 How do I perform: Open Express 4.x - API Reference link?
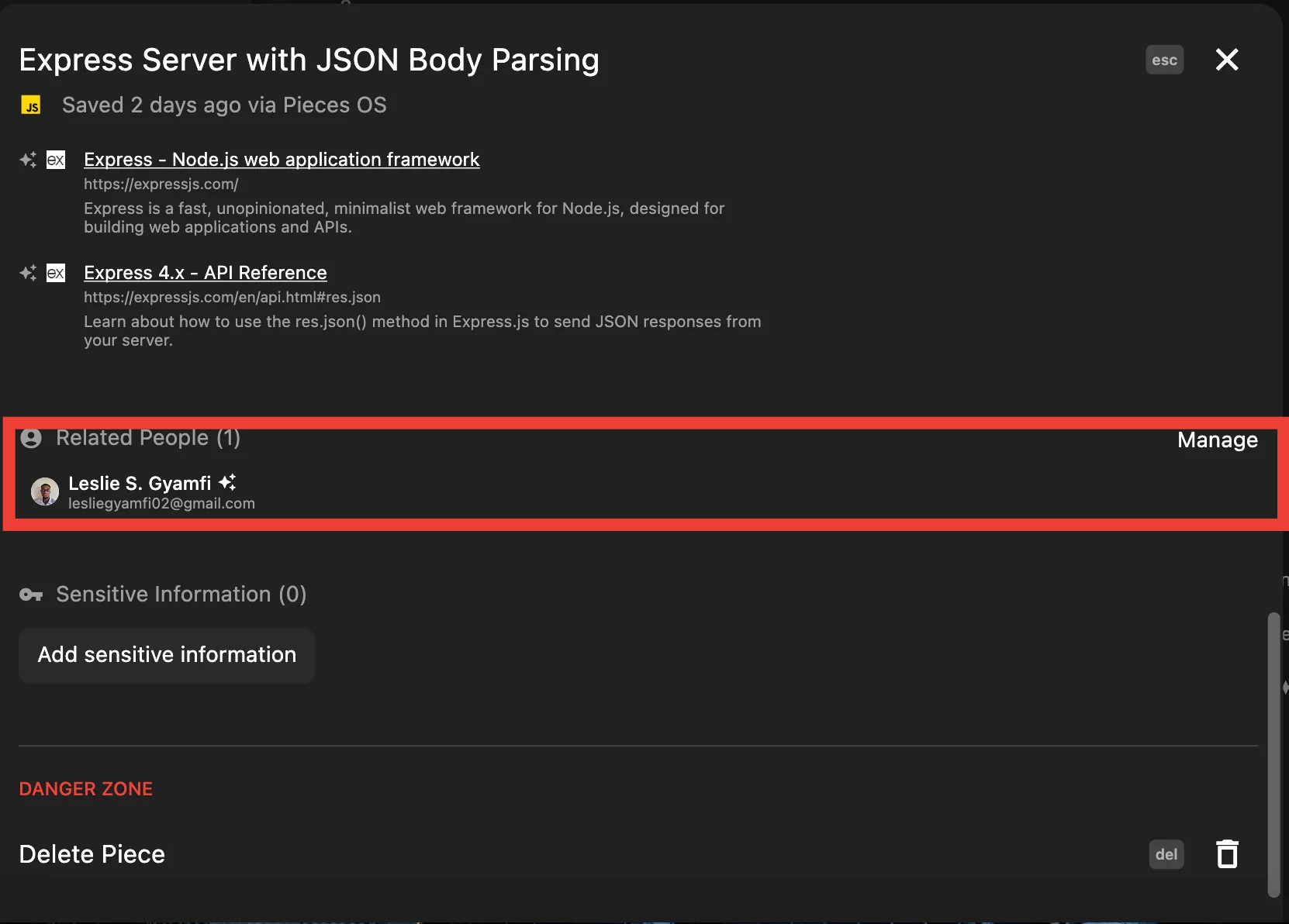[206, 273]
